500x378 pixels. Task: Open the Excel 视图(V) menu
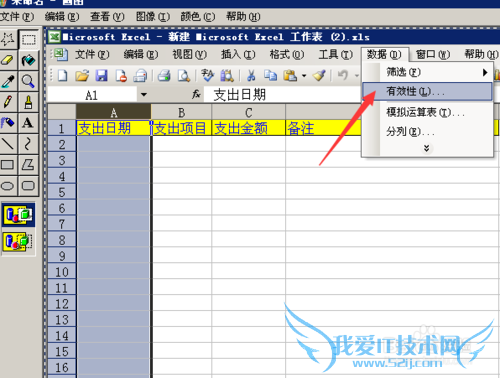tap(189, 54)
